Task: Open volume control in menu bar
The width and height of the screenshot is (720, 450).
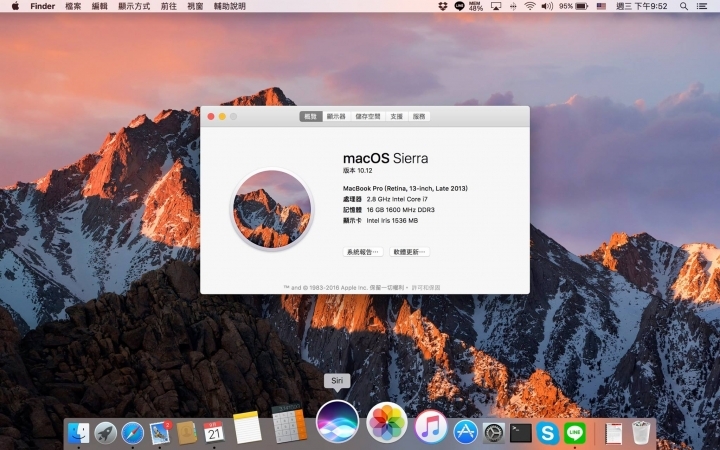Action: [546, 6]
